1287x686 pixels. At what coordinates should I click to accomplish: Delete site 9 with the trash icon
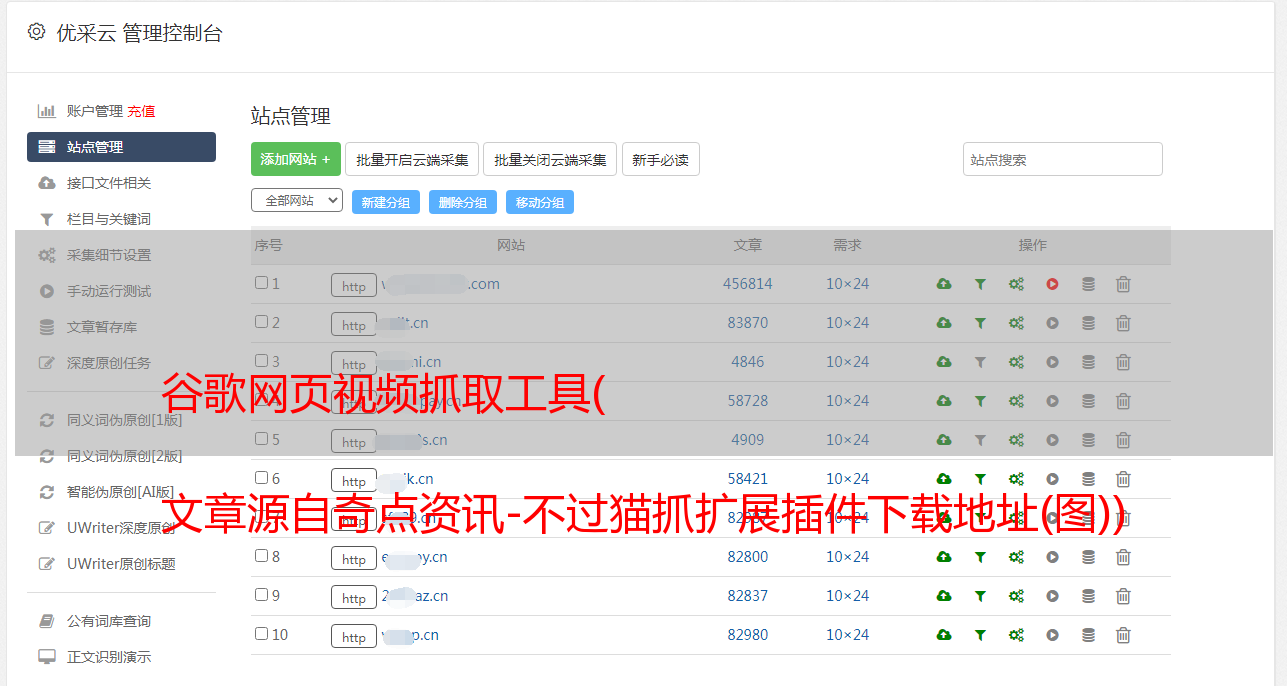tap(1123, 596)
